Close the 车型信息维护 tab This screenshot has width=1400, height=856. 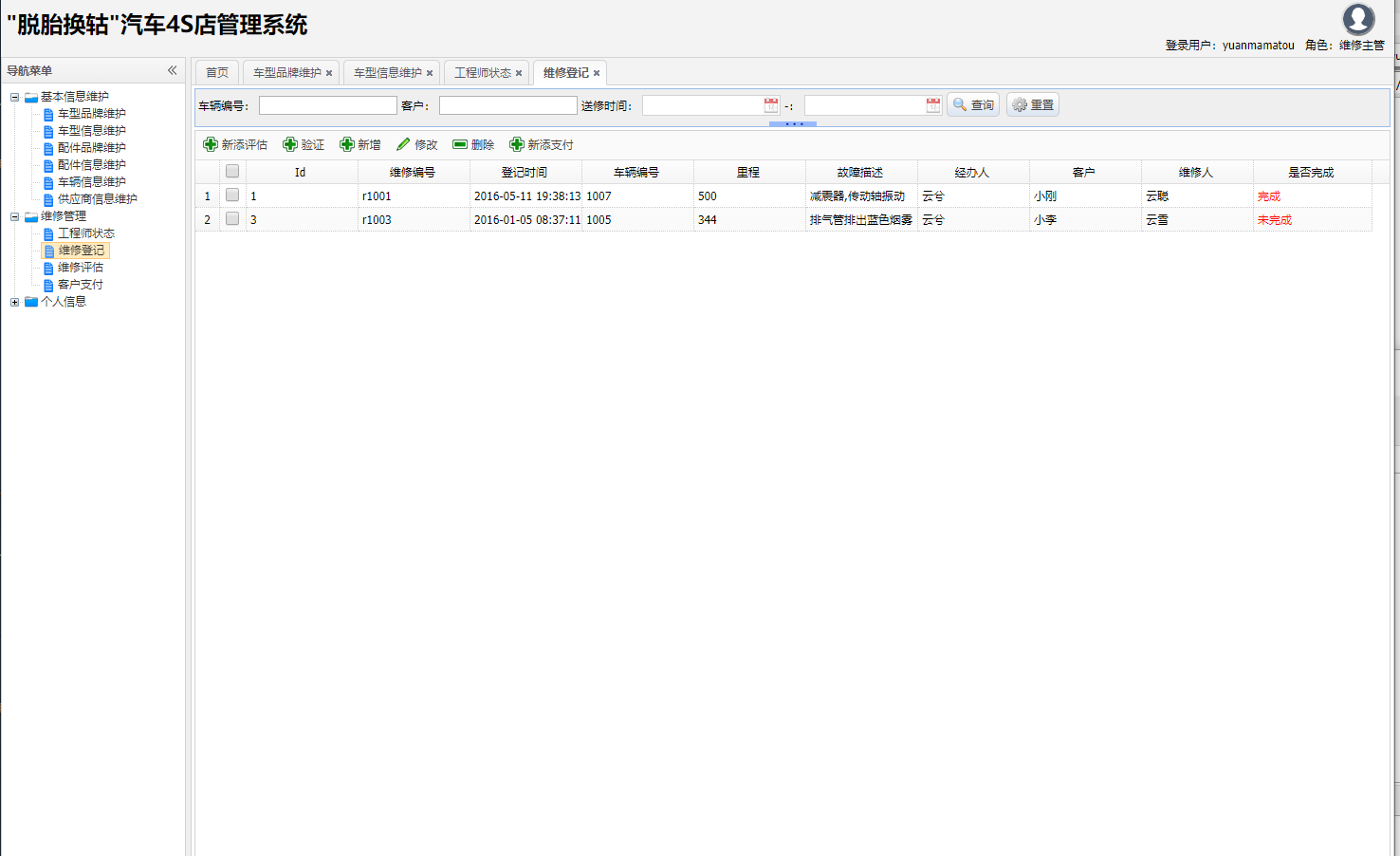pyautogui.click(x=430, y=73)
